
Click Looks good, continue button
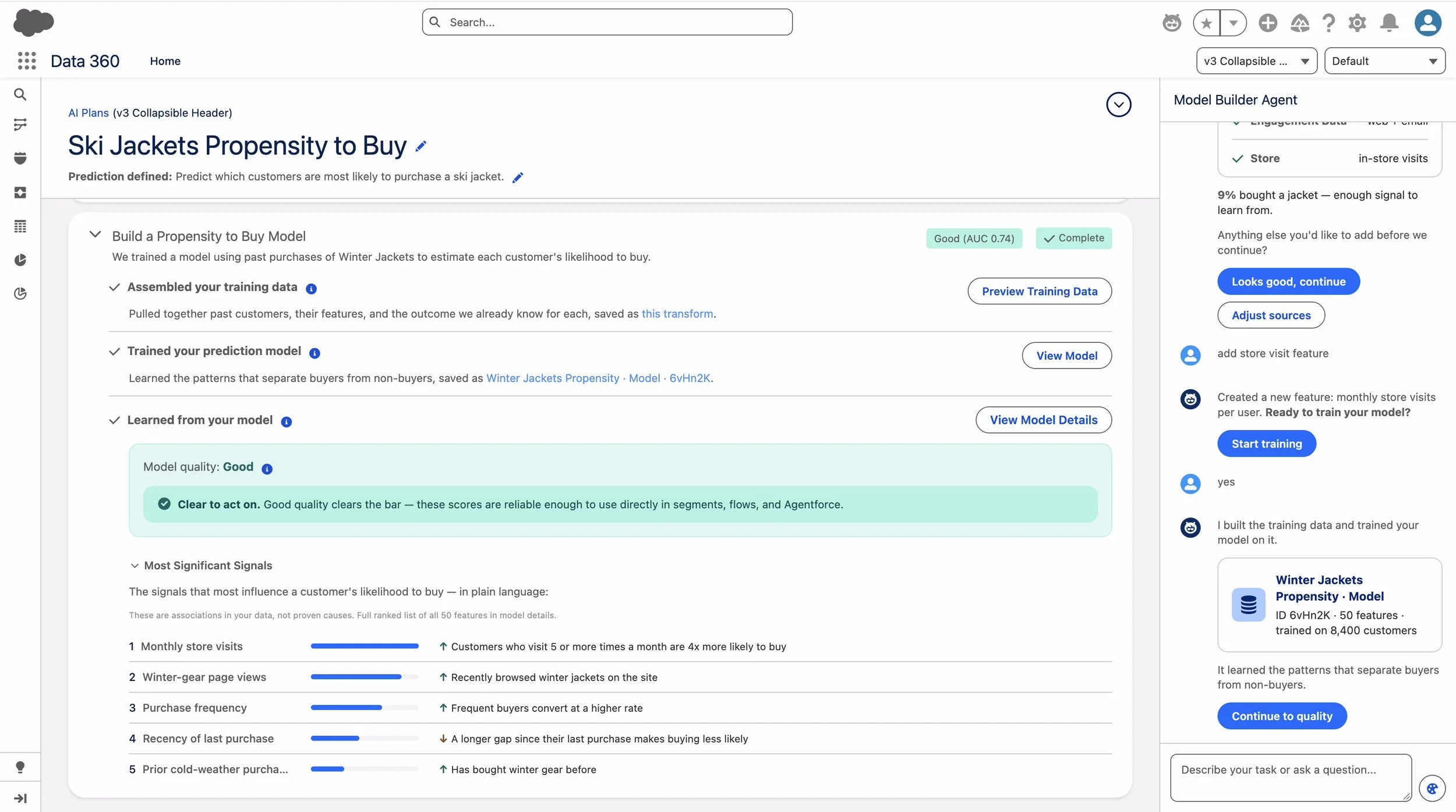coord(1288,282)
